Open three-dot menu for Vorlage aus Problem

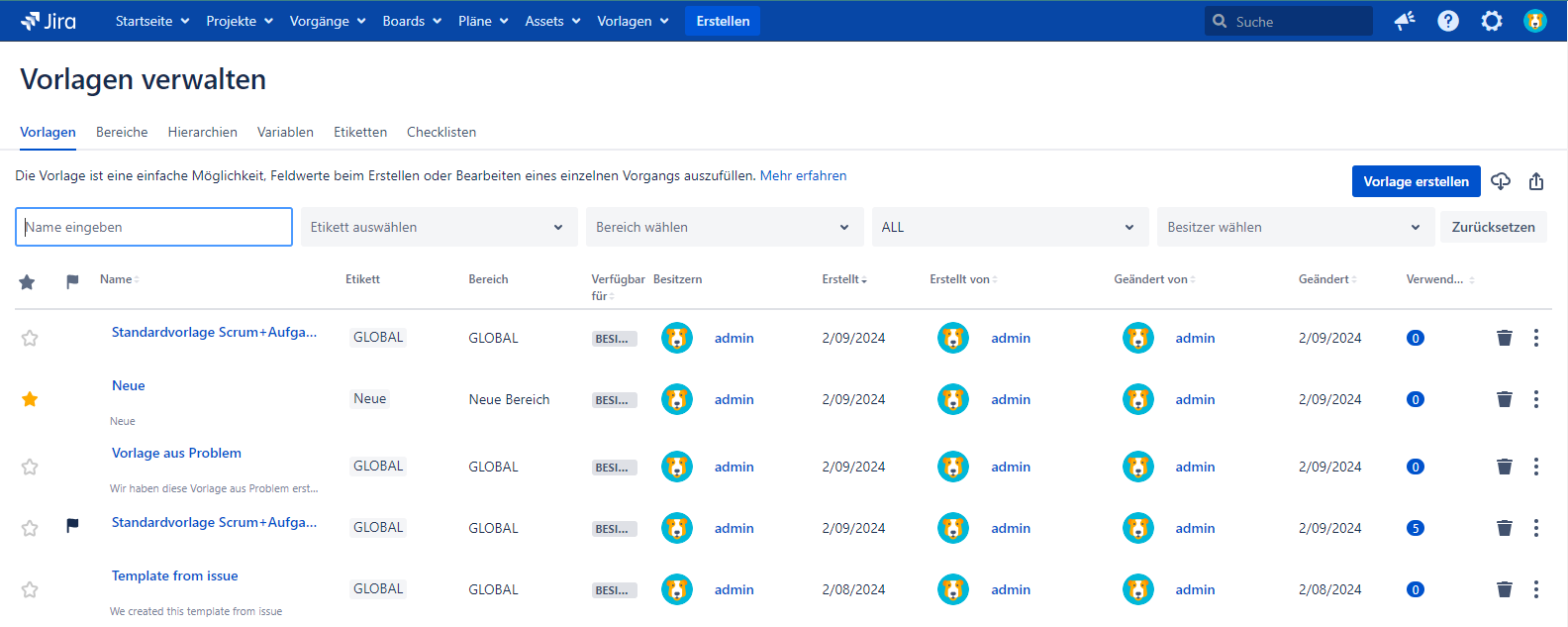1535,467
